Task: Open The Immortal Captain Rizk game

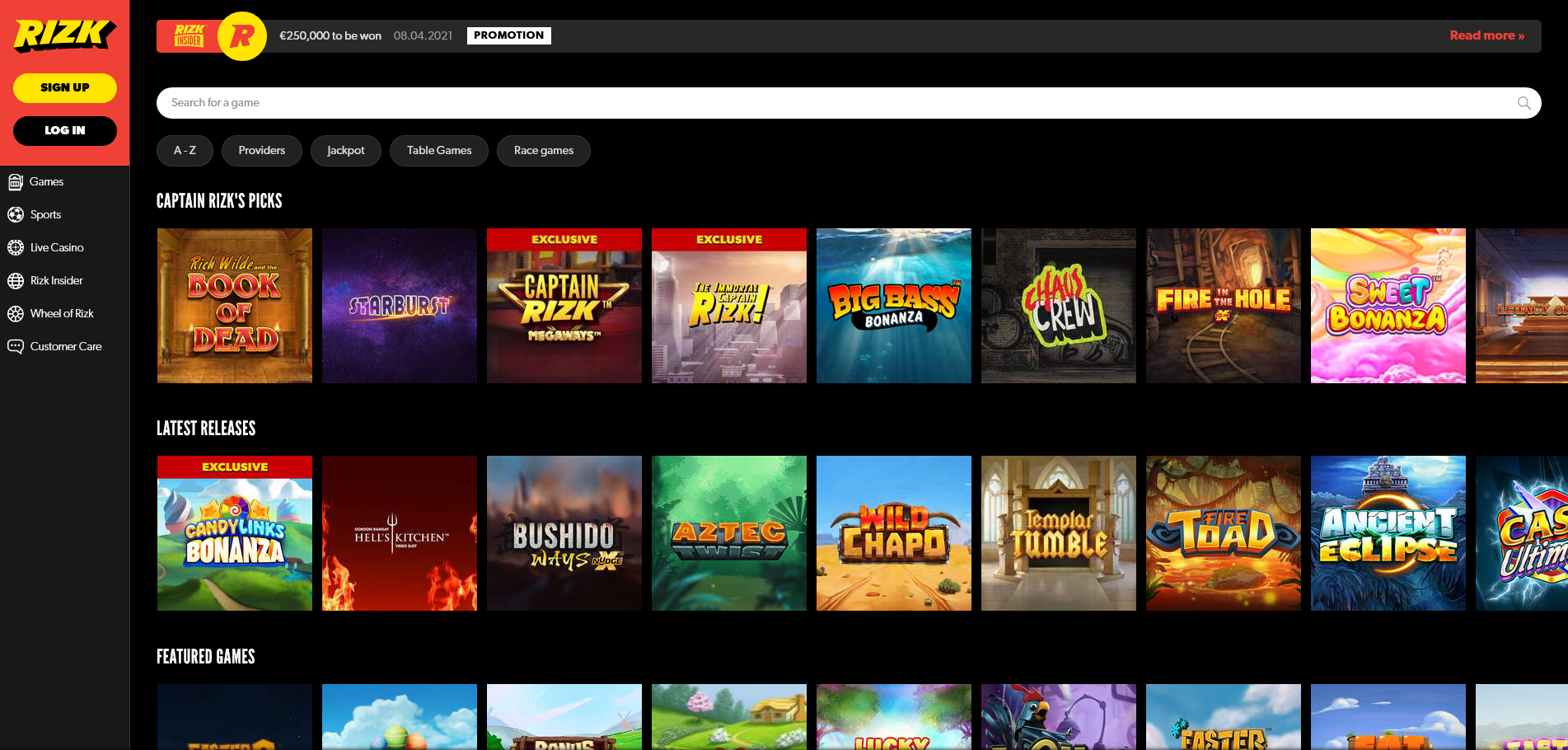Action: [x=729, y=306]
